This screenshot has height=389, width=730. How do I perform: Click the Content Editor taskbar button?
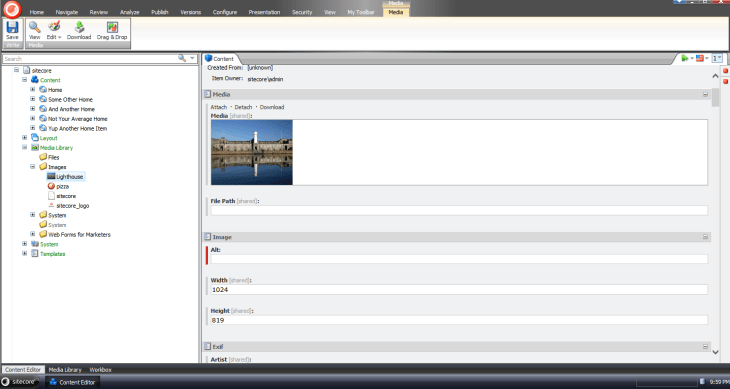72,382
